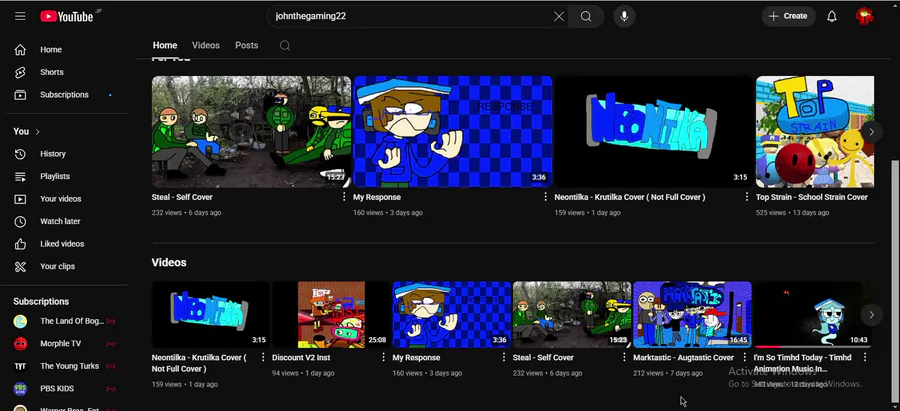Screen dimensions: 900x411
Task: Show next videos in Videos row arrow
Action: point(871,315)
